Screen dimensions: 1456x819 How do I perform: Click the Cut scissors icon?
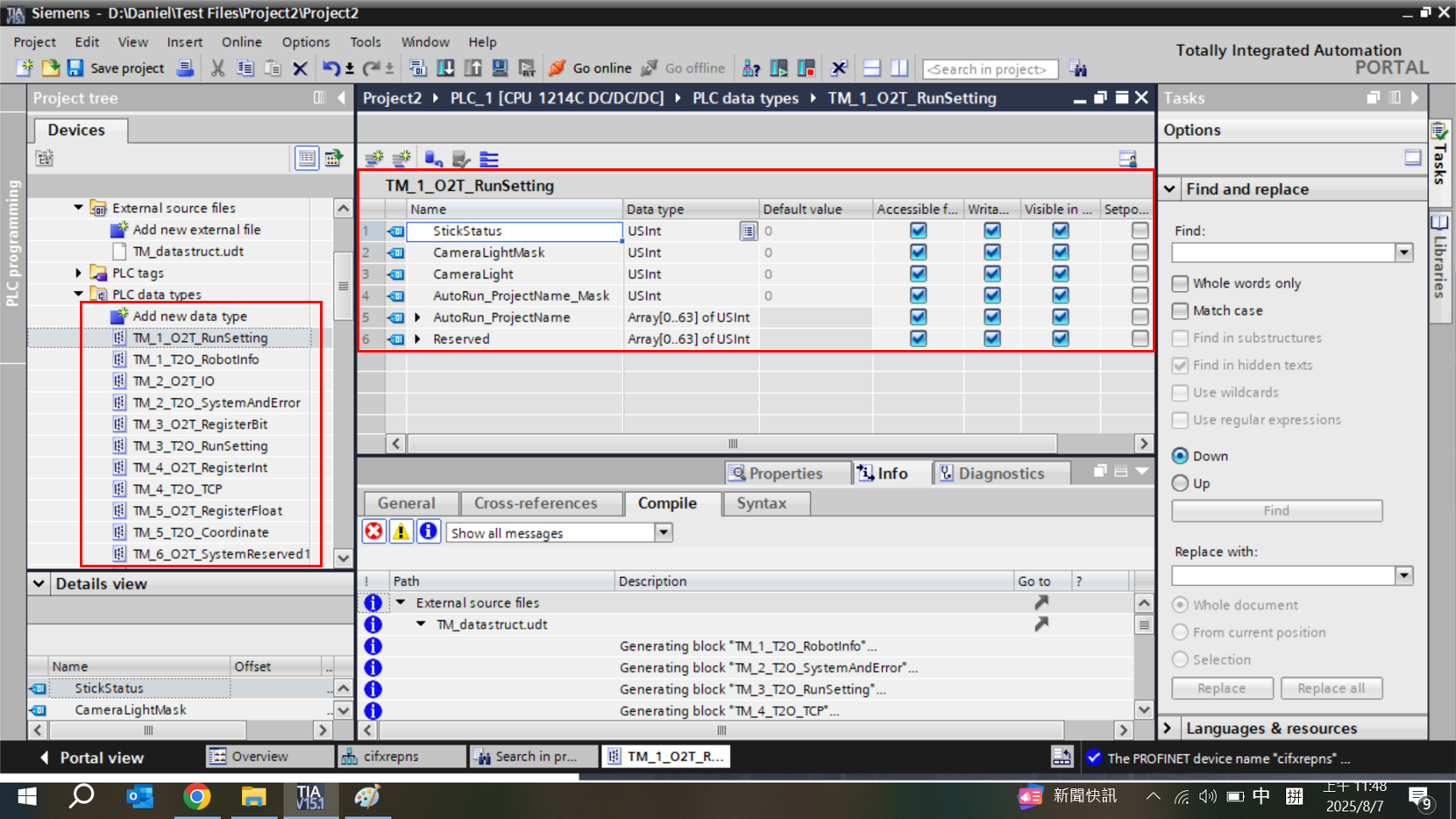217,68
